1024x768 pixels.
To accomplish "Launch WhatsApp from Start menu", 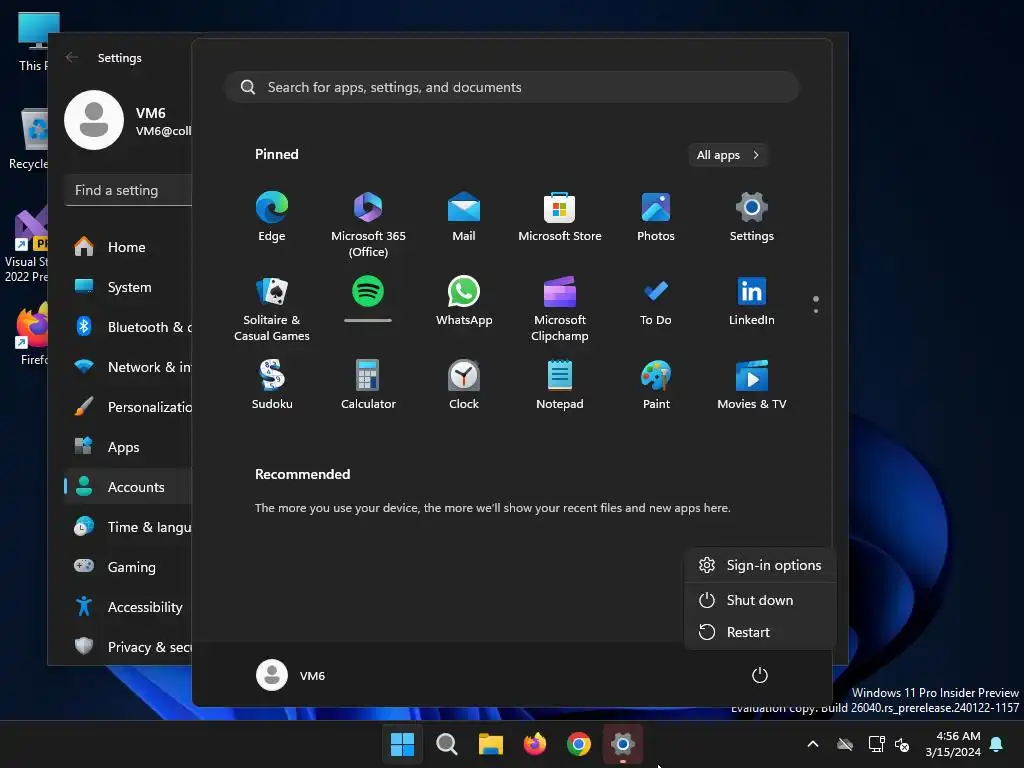I will click(464, 301).
